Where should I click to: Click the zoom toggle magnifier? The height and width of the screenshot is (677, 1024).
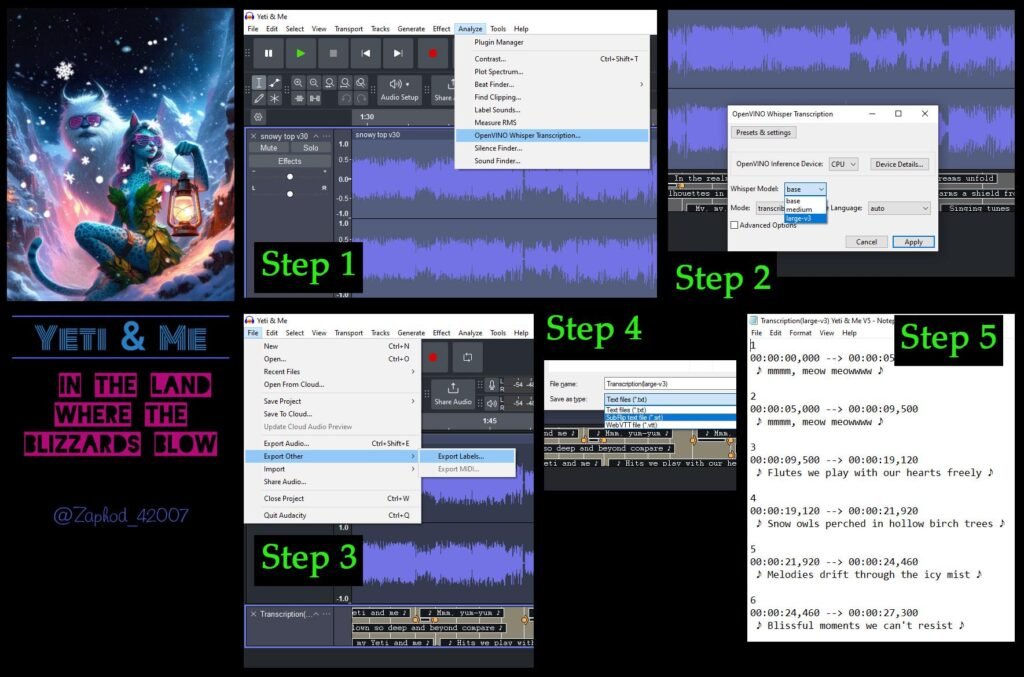[360, 83]
